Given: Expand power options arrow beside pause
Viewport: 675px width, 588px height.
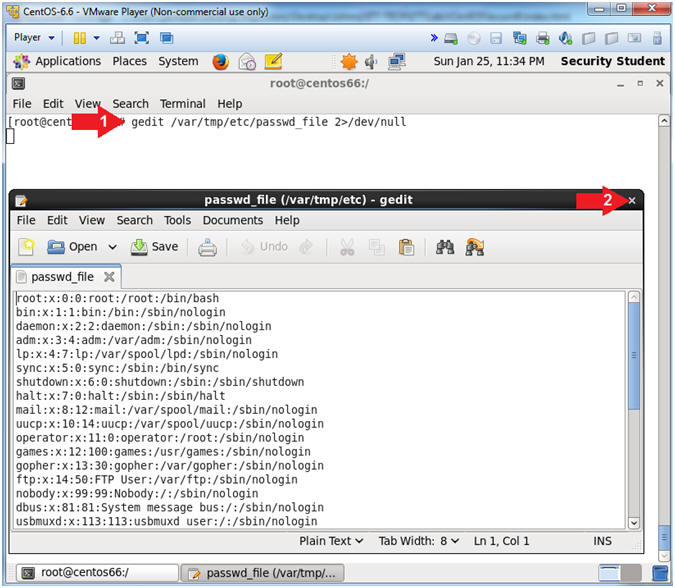Looking at the screenshot, I should coord(96,38).
